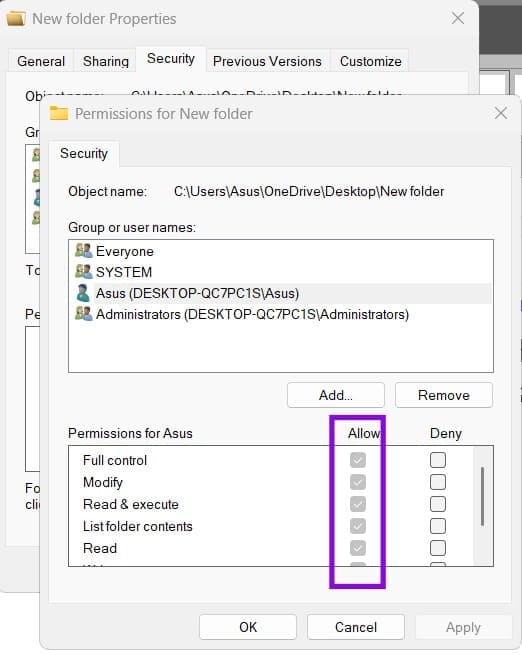
Task: Click the Modify permission label
Action: tap(103, 482)
